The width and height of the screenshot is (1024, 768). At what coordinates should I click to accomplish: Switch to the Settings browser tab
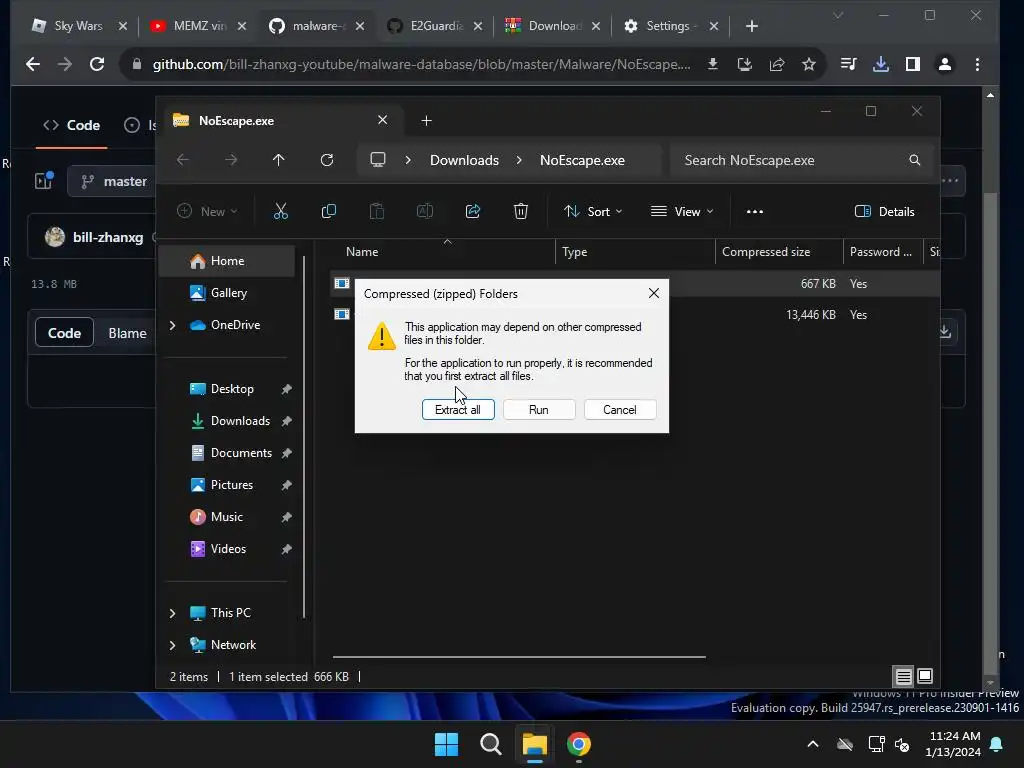pyautogui.click(x=671, y=26)
